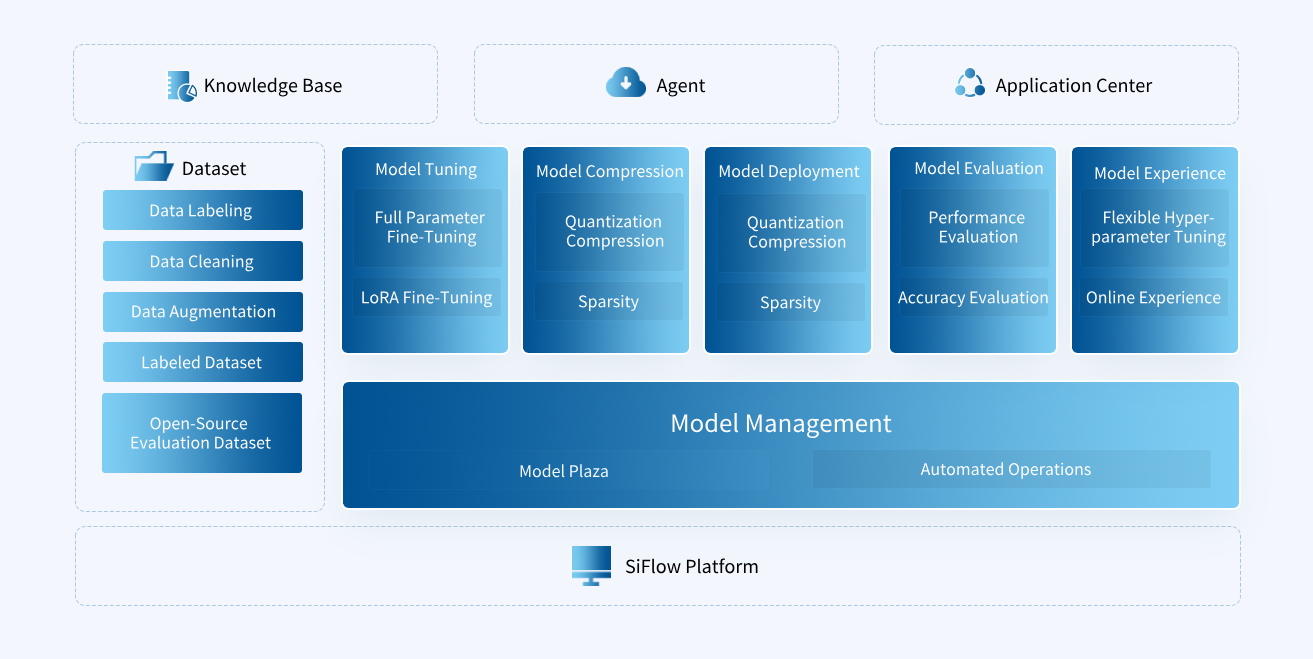Click the Application Center circular nodes icon
The width and height of the screenshot is (1313, 659).
[970, 84]
